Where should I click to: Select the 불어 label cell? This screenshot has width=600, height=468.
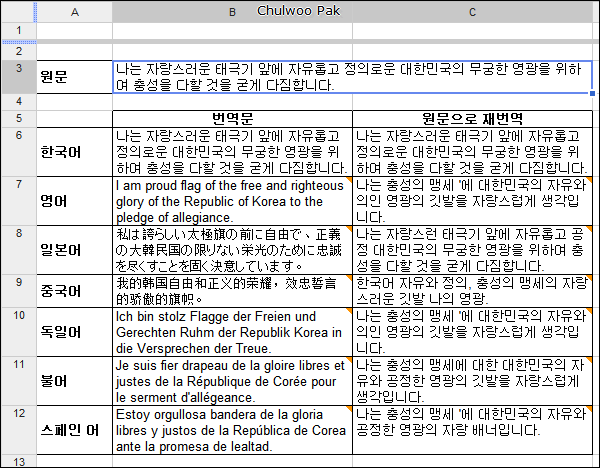point(75,381)
